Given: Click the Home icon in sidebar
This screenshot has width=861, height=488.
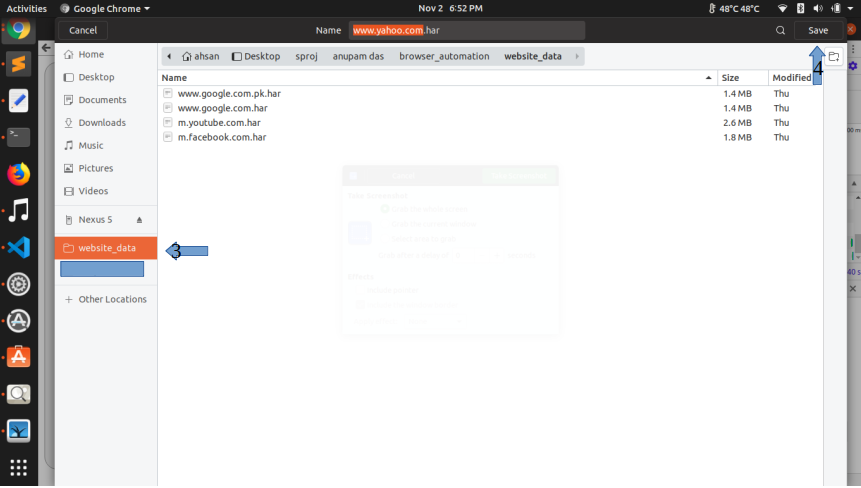Looking at the screenshot, I should coord(69,54).
